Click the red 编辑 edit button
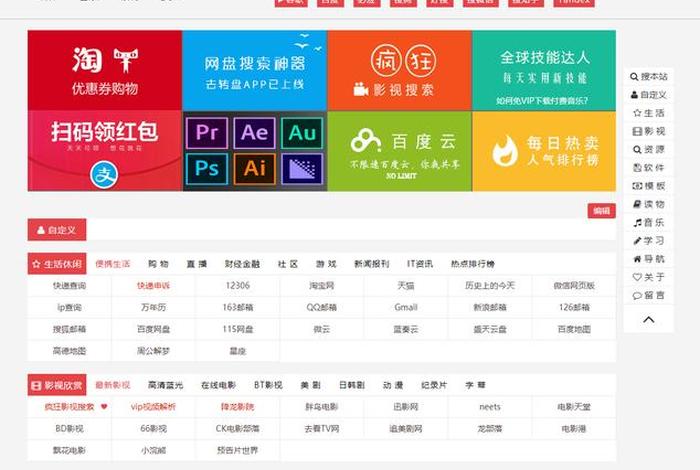The height and width of the screenshot is (470, 700). tap(601, 211)
